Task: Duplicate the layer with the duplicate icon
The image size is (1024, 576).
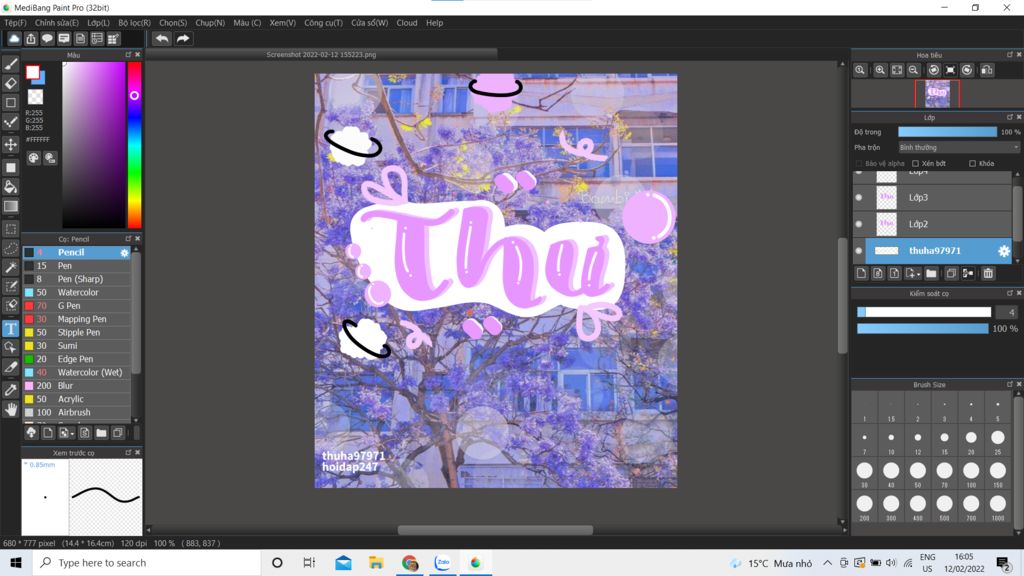Action: 951,274
